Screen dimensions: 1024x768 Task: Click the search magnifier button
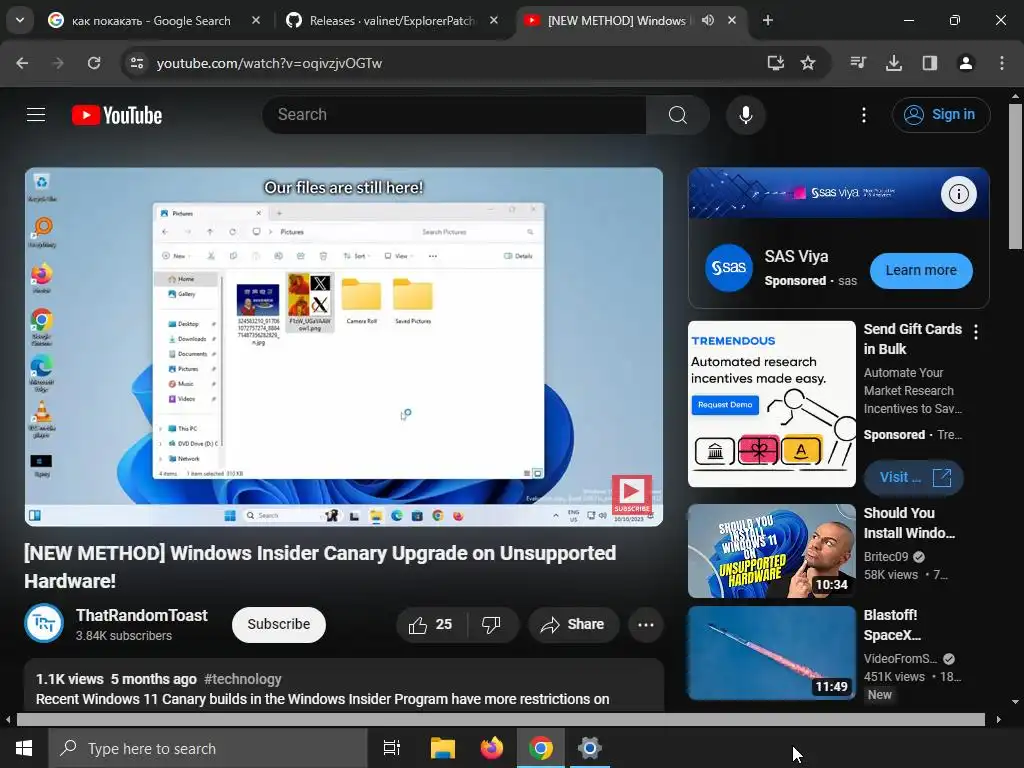point(677,115)
